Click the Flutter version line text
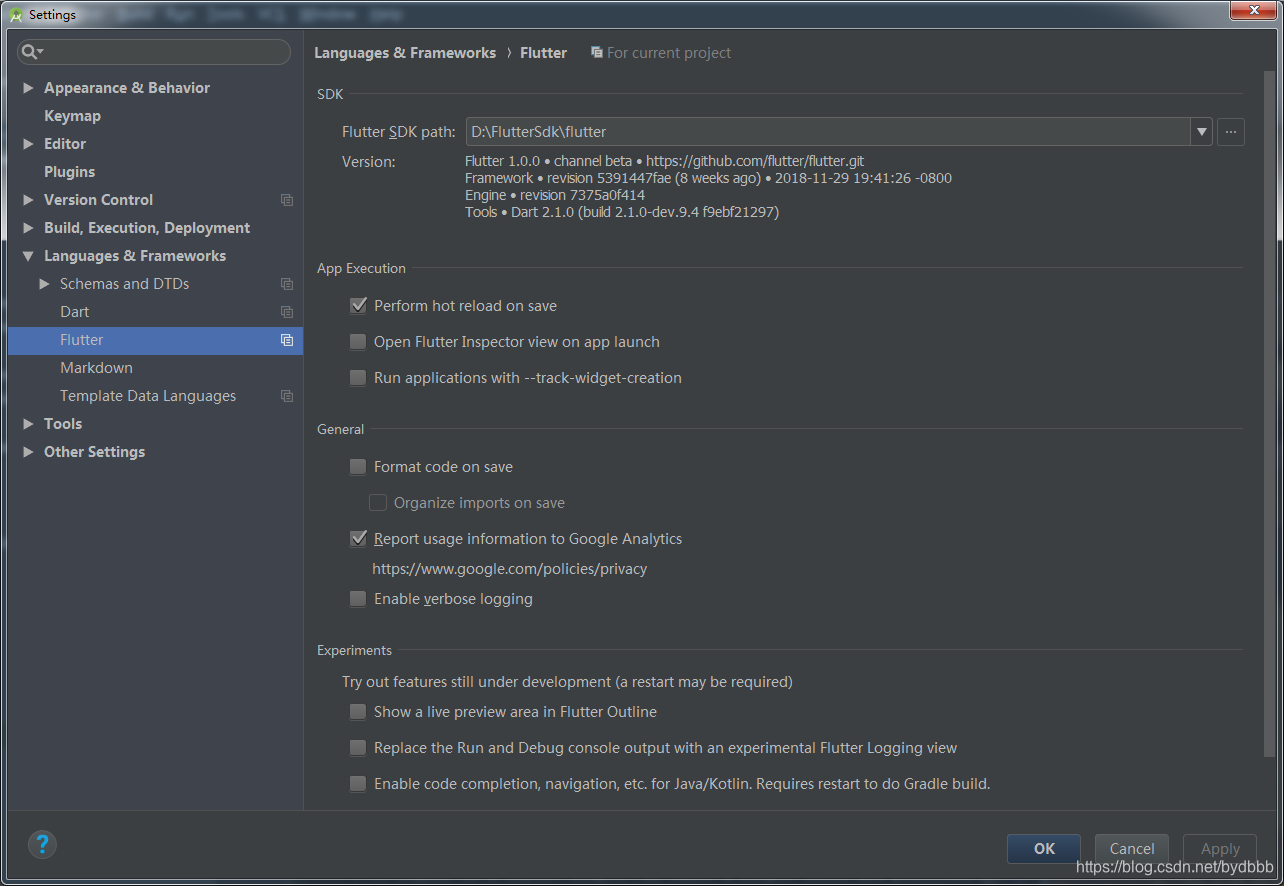Viewport: 1284px width, 886px height. pos(665,161)
